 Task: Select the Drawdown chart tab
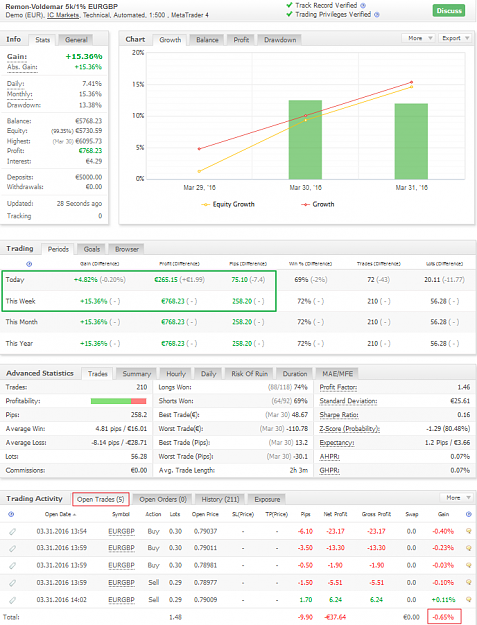click(x=280, y=40)
